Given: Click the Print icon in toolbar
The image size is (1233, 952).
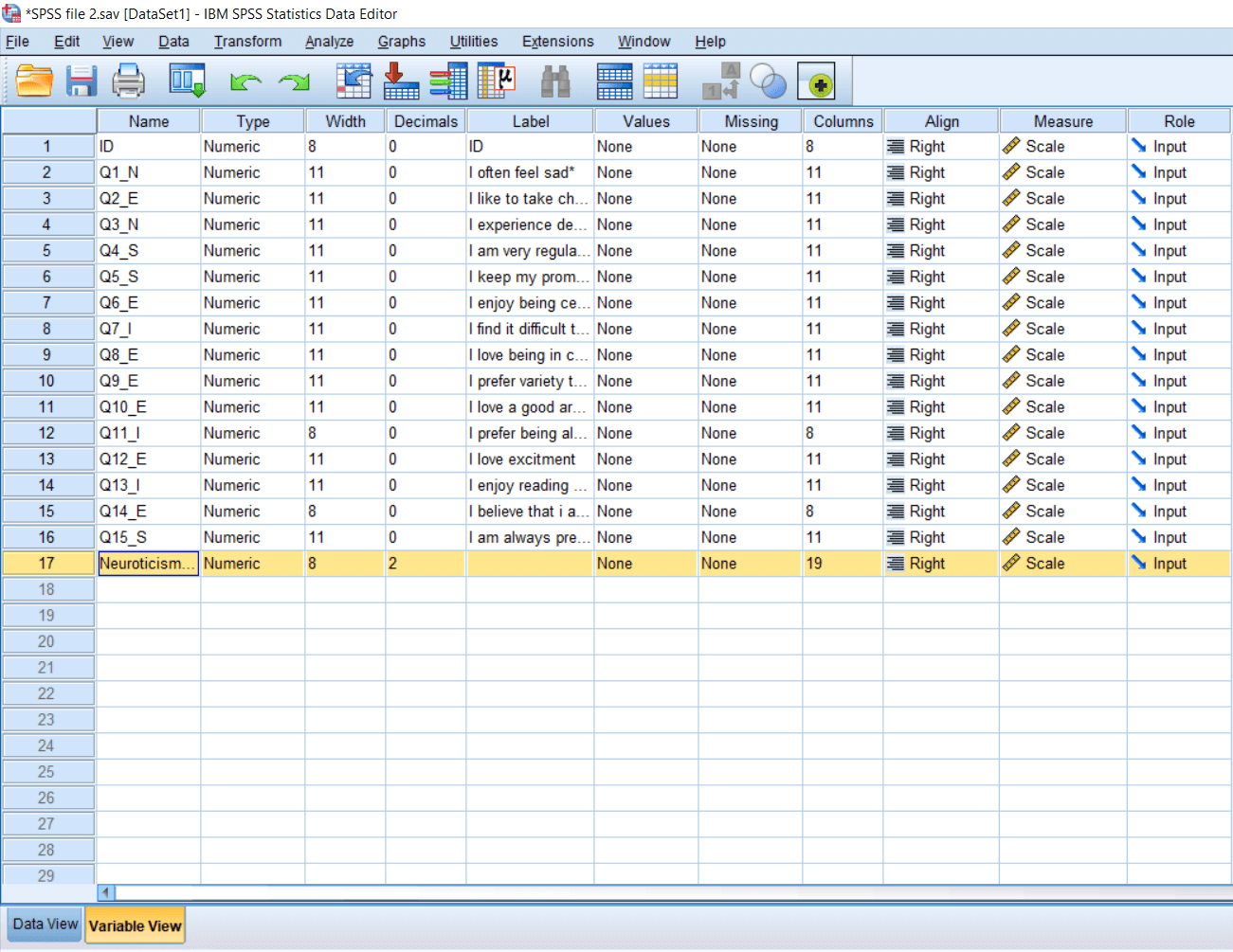Looking at the screenshot, I should [x=128, y=81].
